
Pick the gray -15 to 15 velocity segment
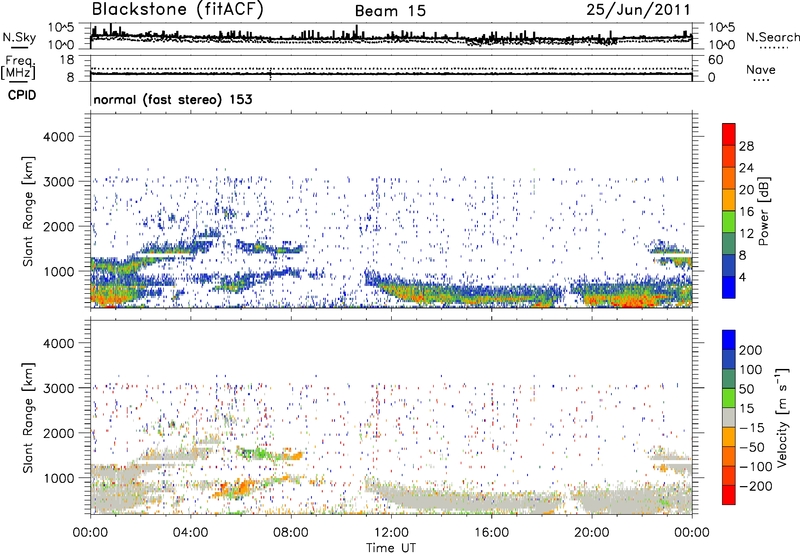[x=729, y=417]
